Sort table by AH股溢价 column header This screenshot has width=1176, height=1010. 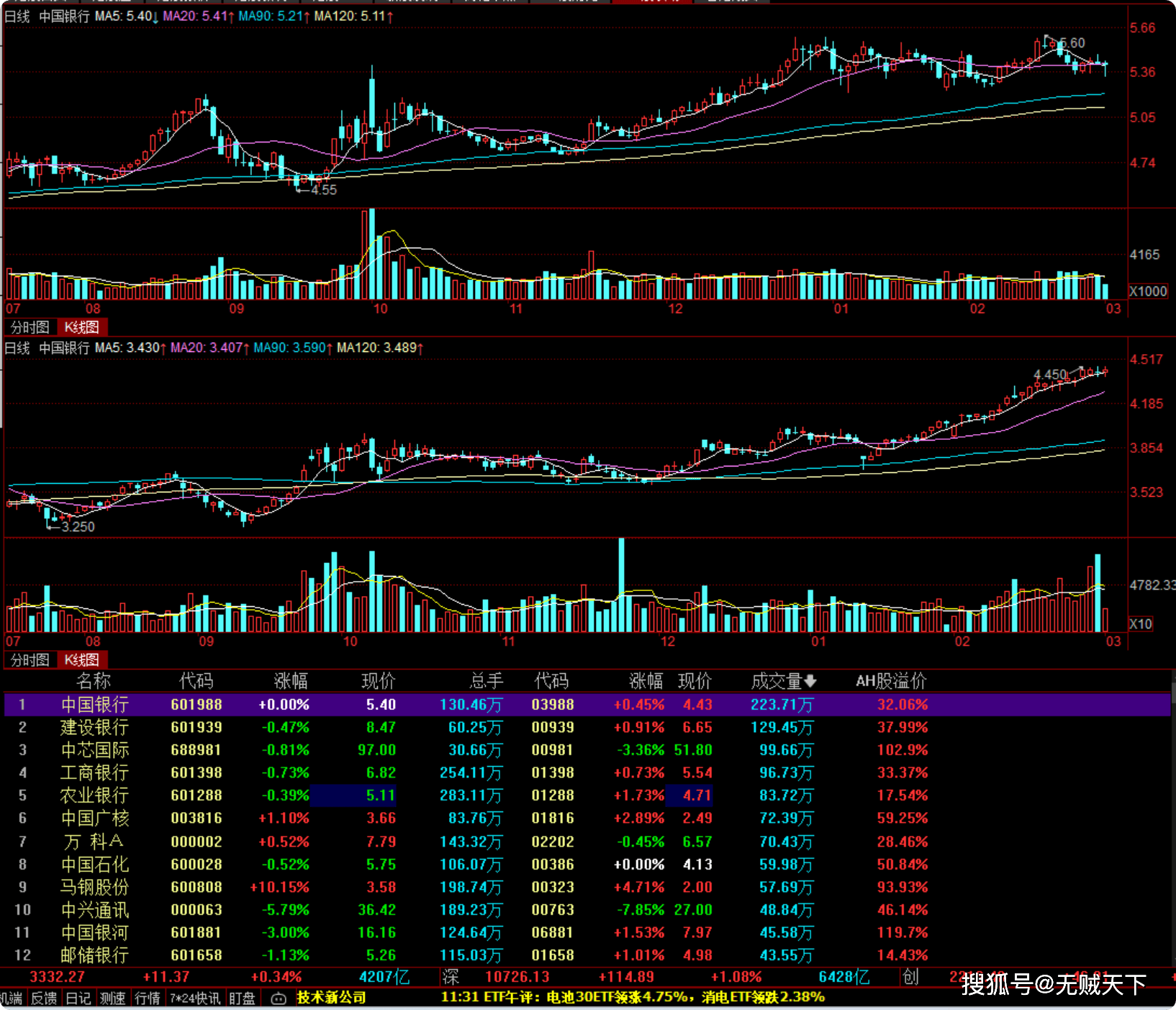(x=890, y=681)
